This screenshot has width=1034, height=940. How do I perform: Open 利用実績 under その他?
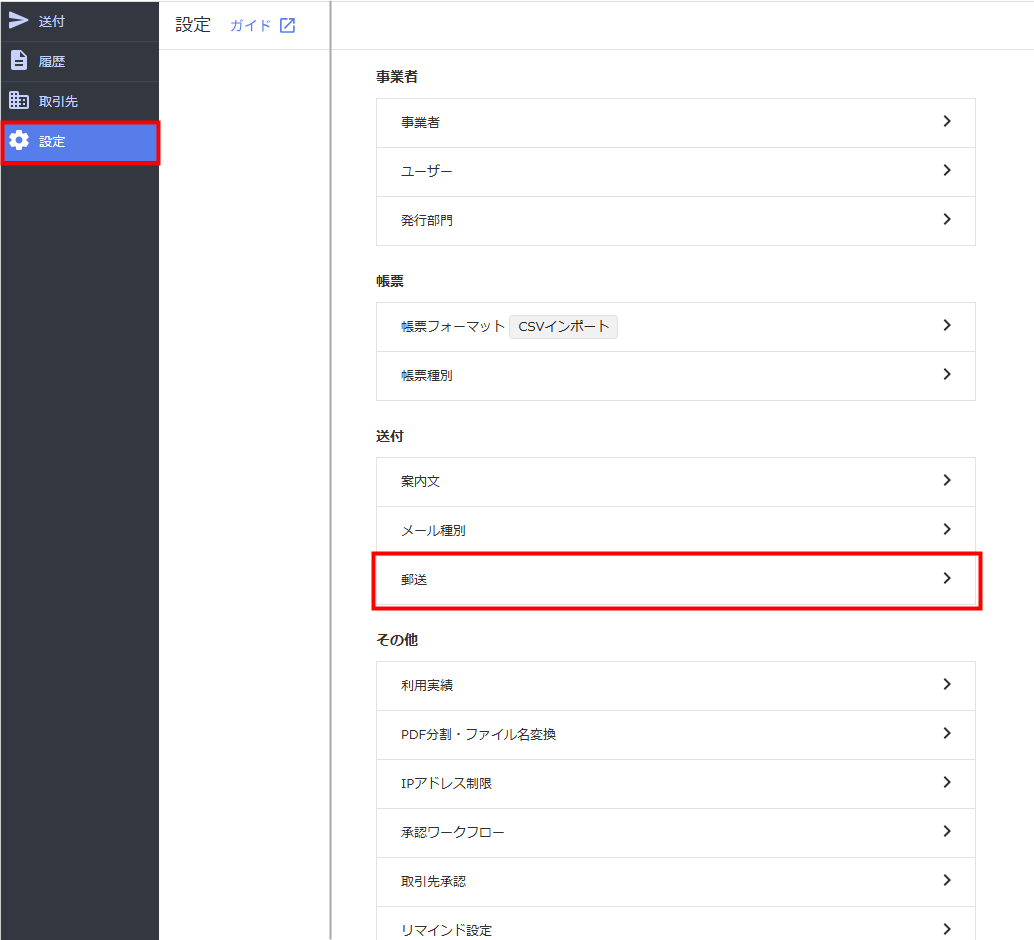point(675,685)
